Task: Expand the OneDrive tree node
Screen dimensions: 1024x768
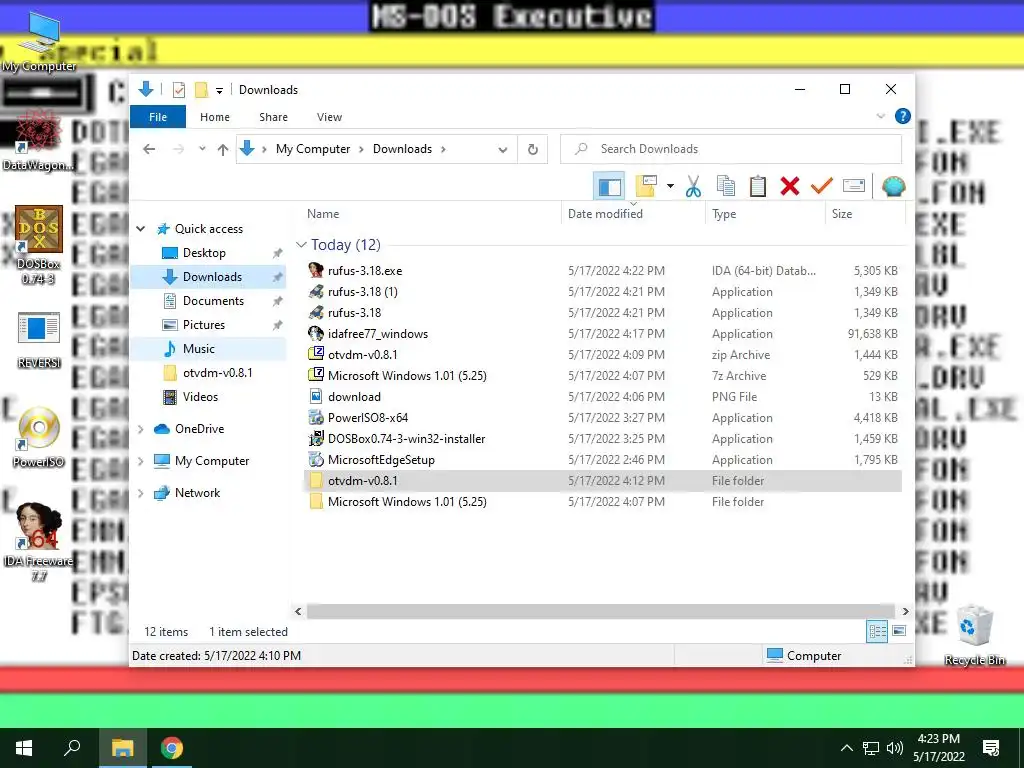Action: (x=140, y=429)
